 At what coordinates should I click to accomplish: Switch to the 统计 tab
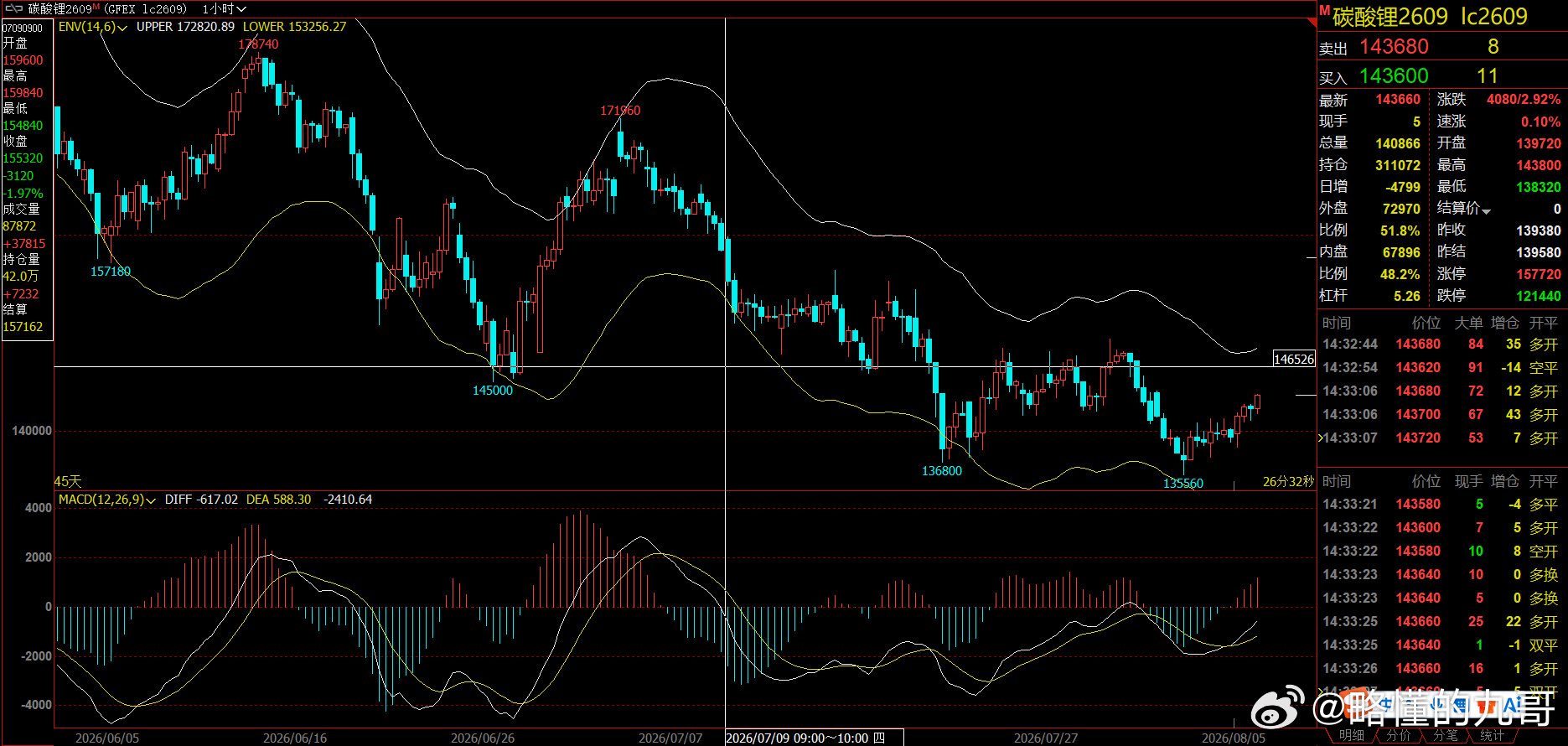1492,735
